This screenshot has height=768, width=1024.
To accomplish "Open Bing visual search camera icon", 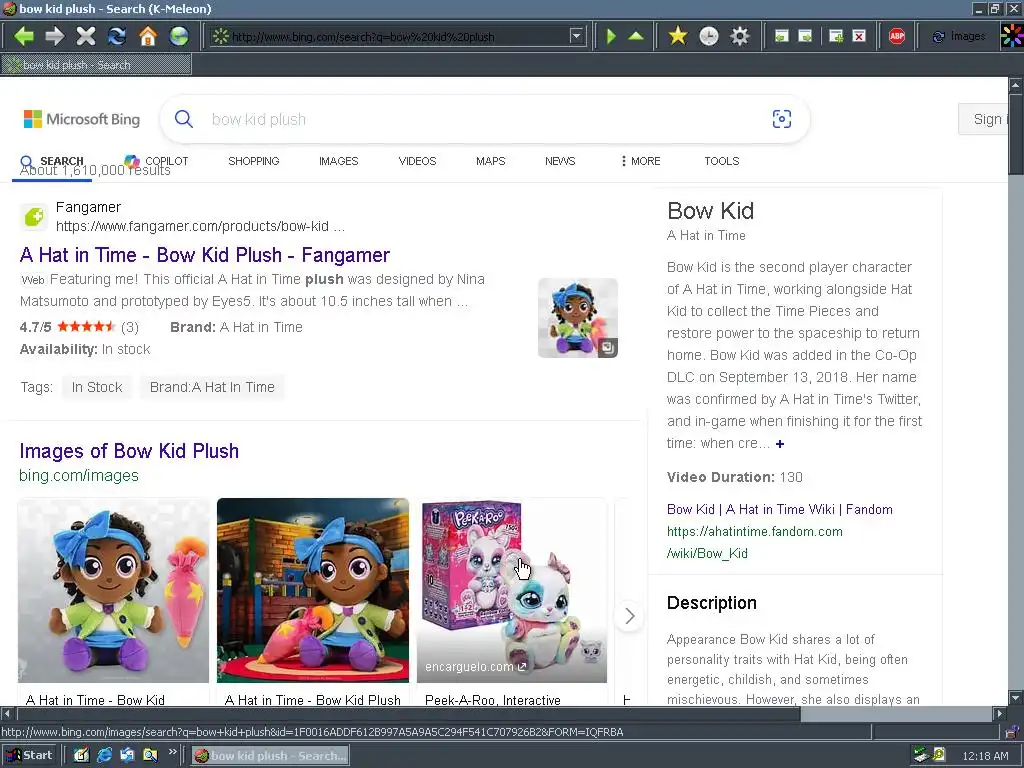I will click(x=782, y=119).
